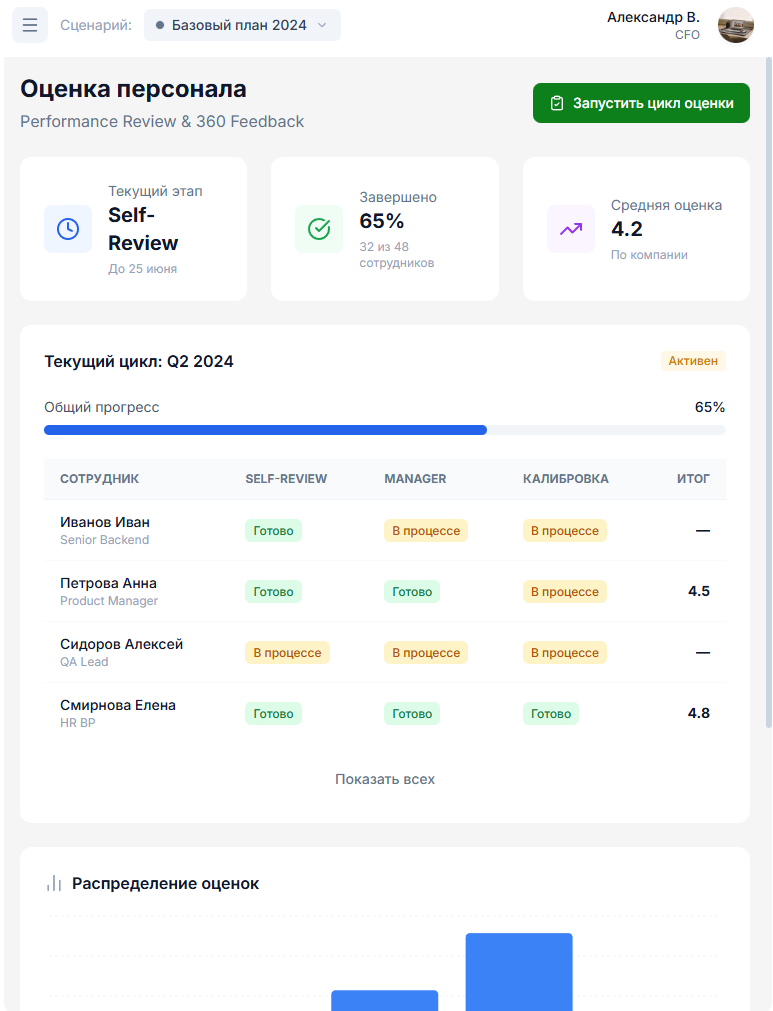Expand the Базовый план 2024 scenario dropdown
Screen dimensions: 773x1011
[241, 25]
